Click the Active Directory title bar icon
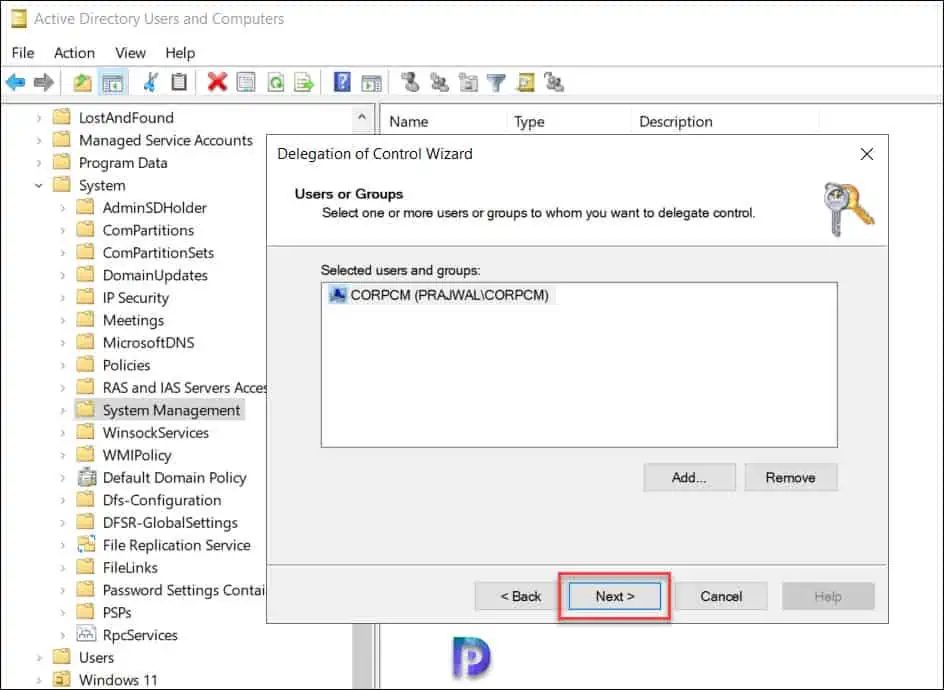 [x=19, y=19]
